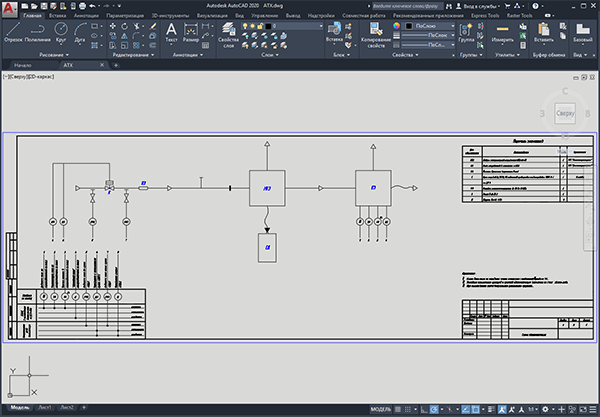
Task: Click the keyword search input field
Action: coord(408,6)
